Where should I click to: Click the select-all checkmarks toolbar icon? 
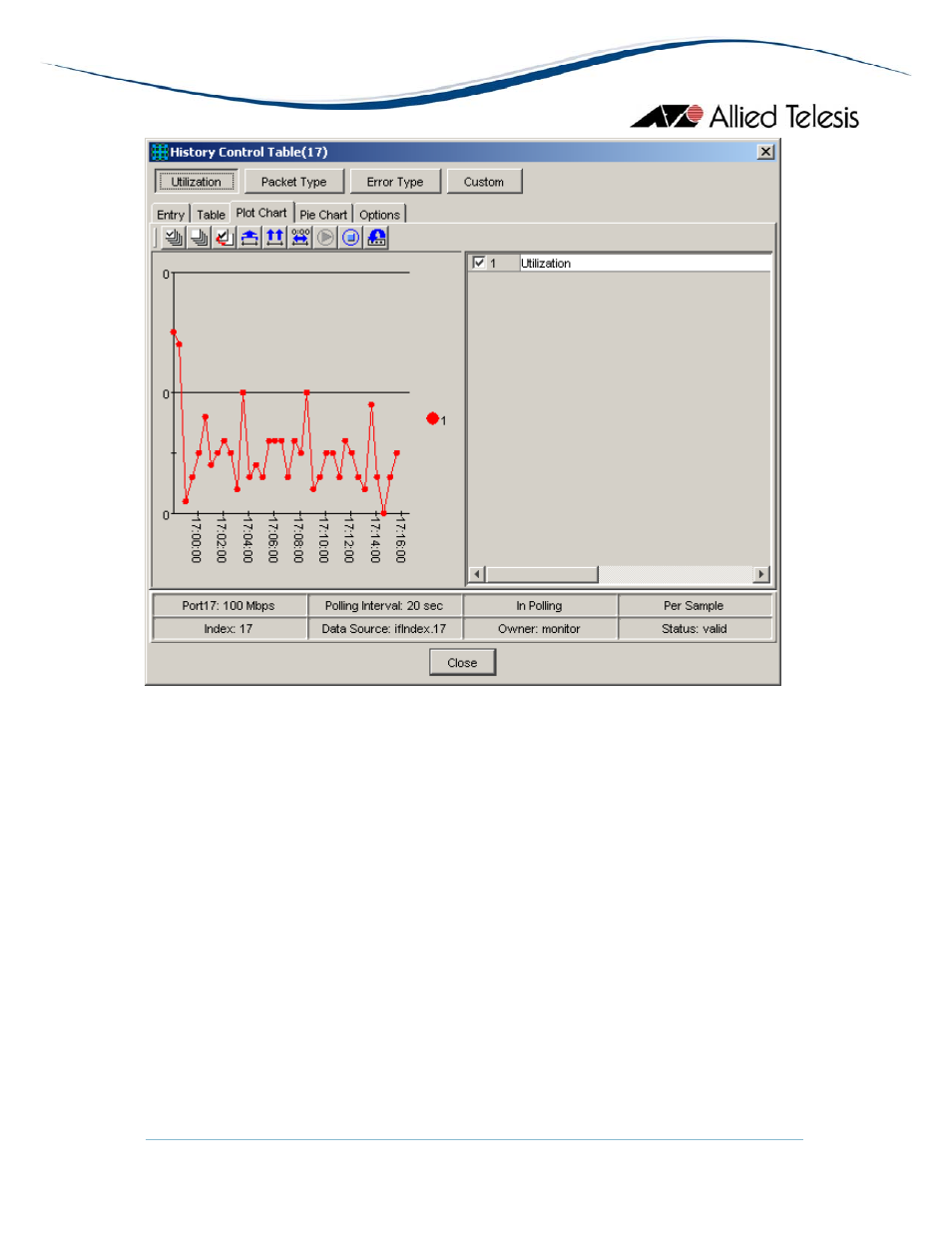tap(174, 238)
